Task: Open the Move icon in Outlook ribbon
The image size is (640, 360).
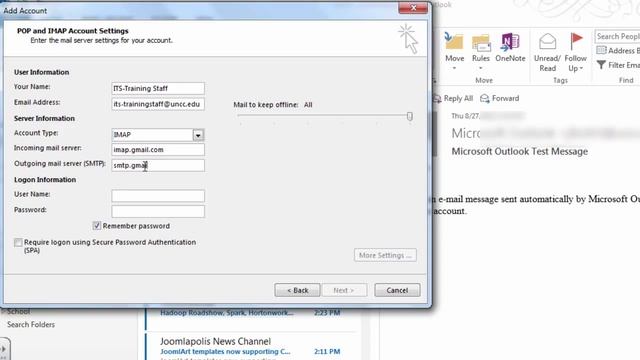Action: (454, 42)
